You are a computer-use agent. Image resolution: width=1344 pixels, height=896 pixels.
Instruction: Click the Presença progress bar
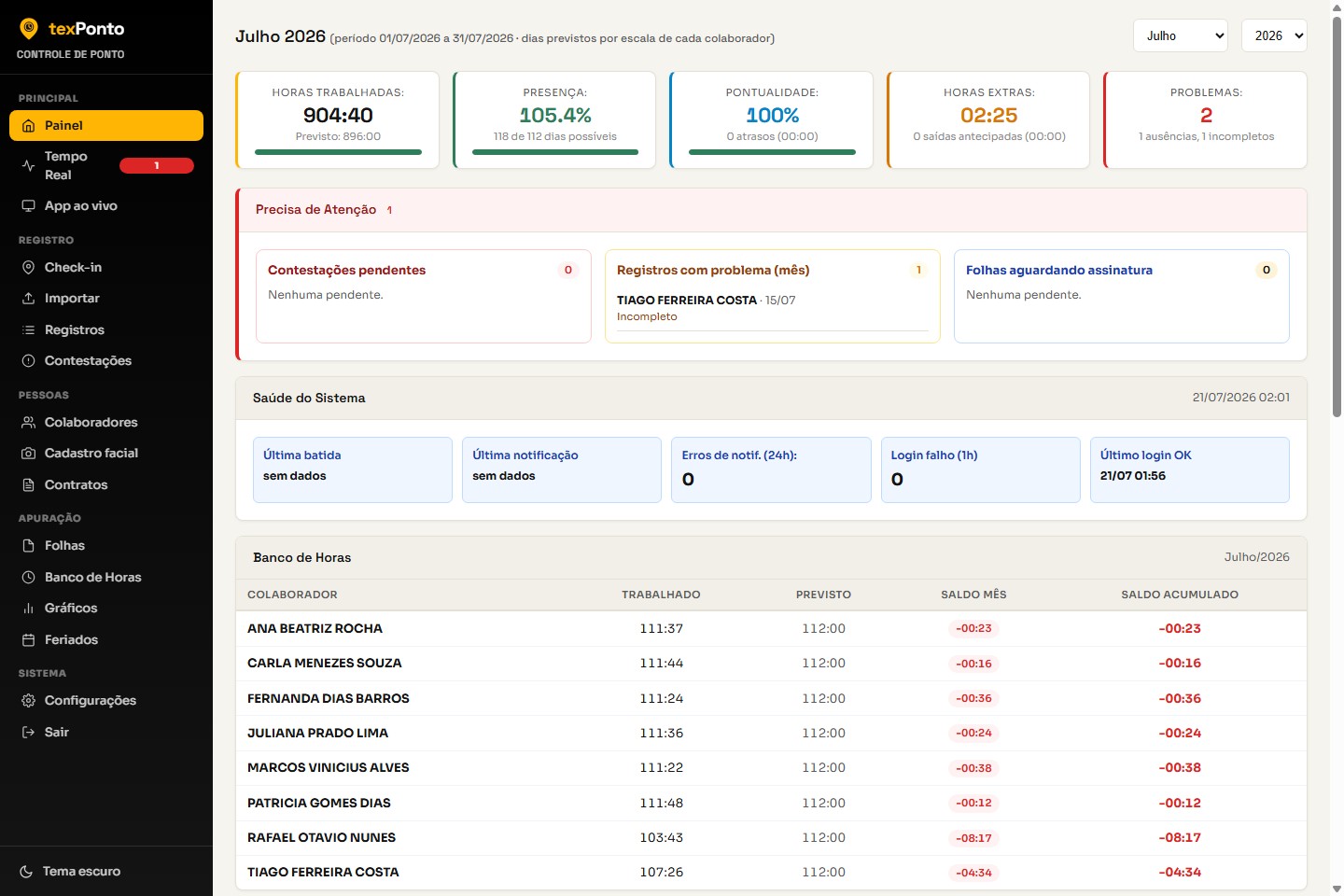pyautogui.click(x=555, y=152)
